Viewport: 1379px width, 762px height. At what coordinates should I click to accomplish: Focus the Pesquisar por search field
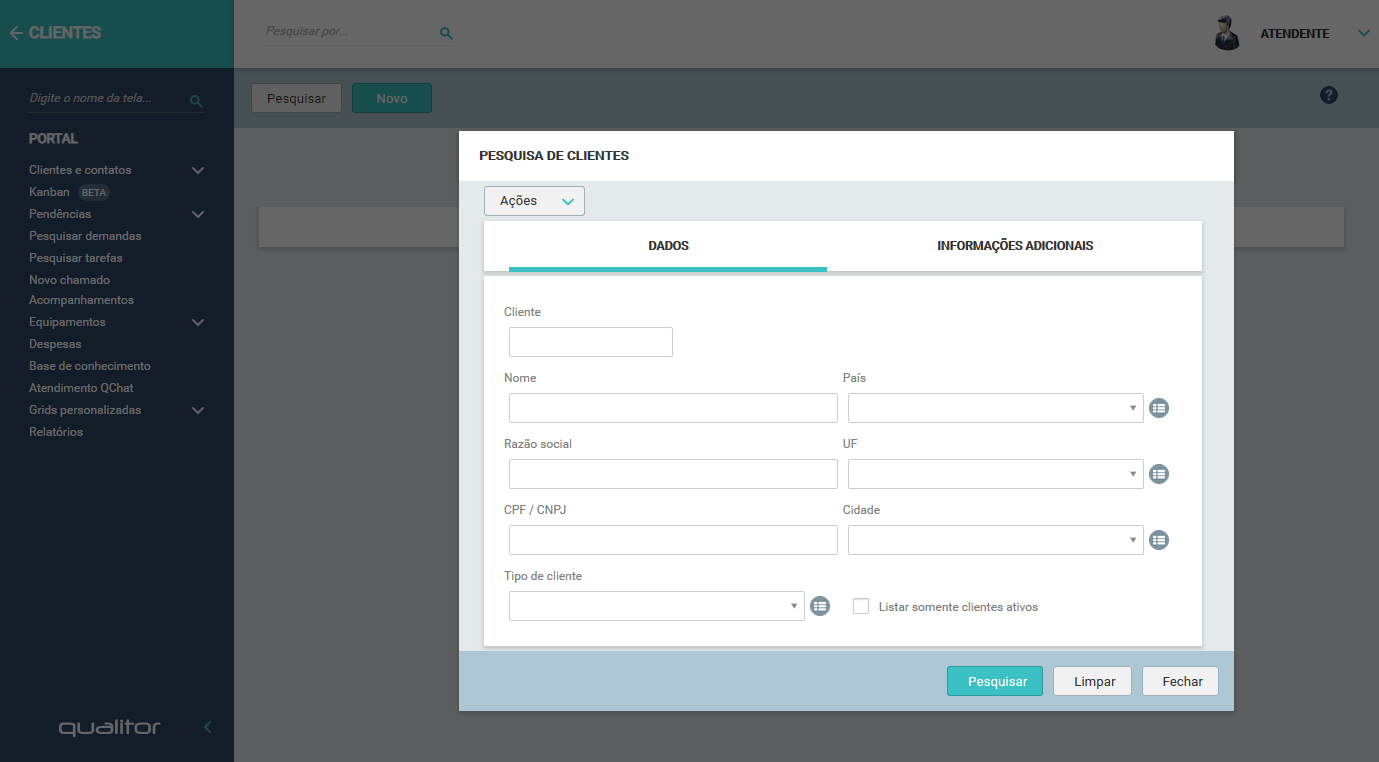(350, 32)
